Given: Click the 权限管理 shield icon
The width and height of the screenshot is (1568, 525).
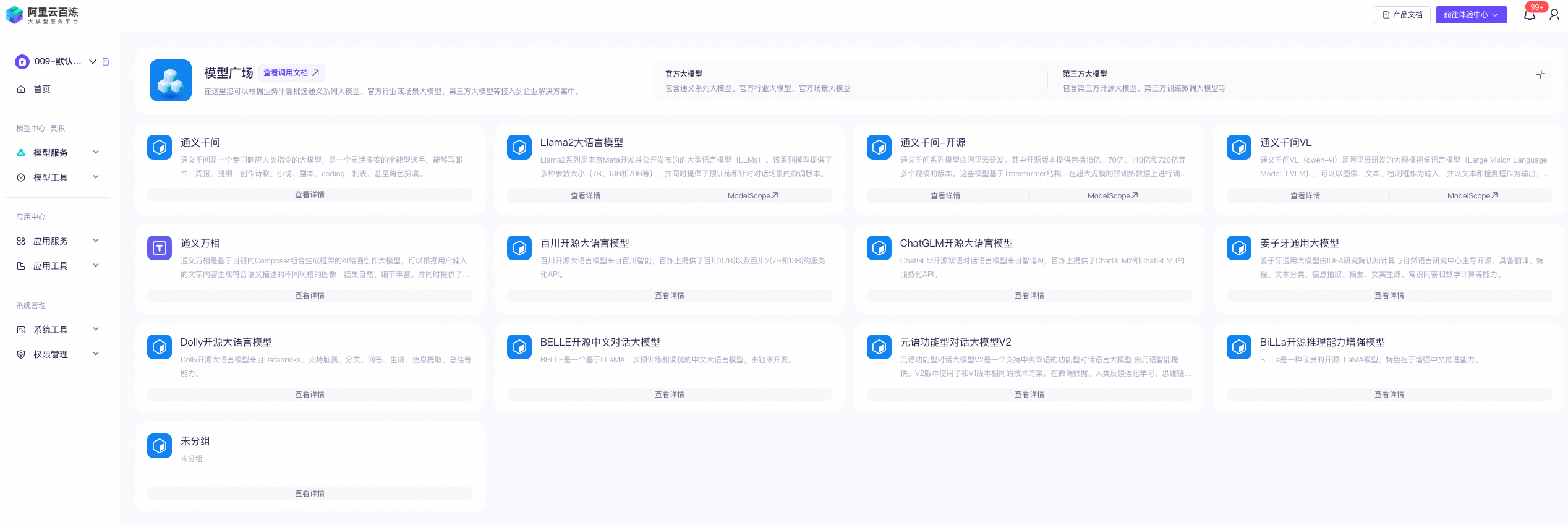Looking at the screenshot, I should coord(21,354).
